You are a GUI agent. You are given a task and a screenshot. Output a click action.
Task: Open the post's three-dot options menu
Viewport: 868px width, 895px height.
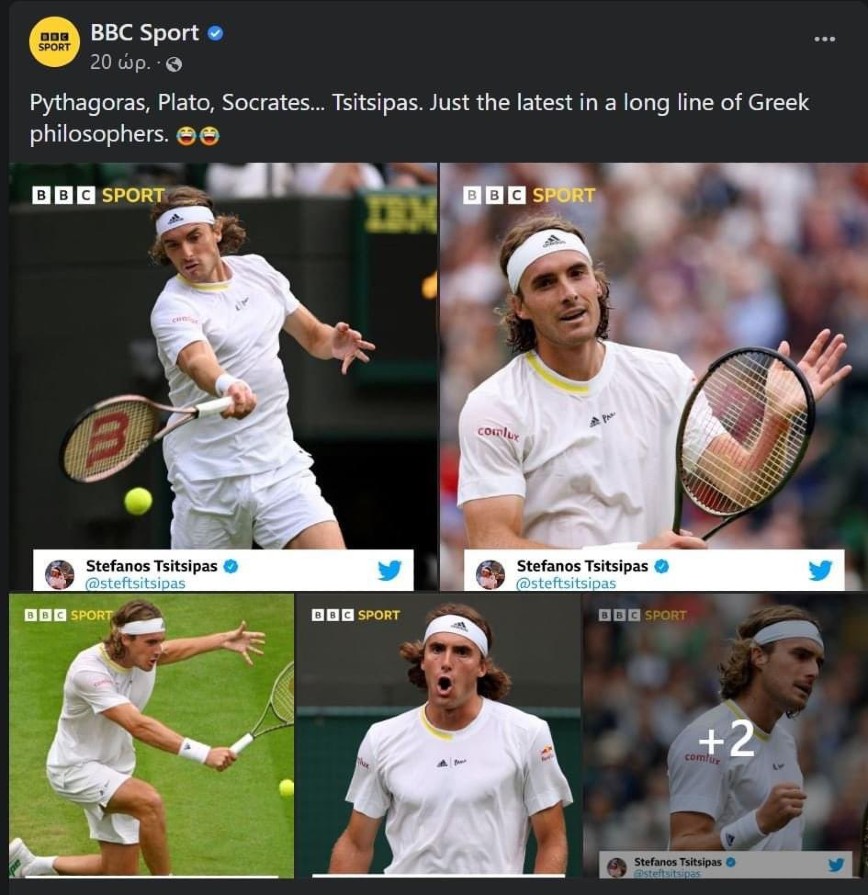pyautogui.click(x=824, y=39)
